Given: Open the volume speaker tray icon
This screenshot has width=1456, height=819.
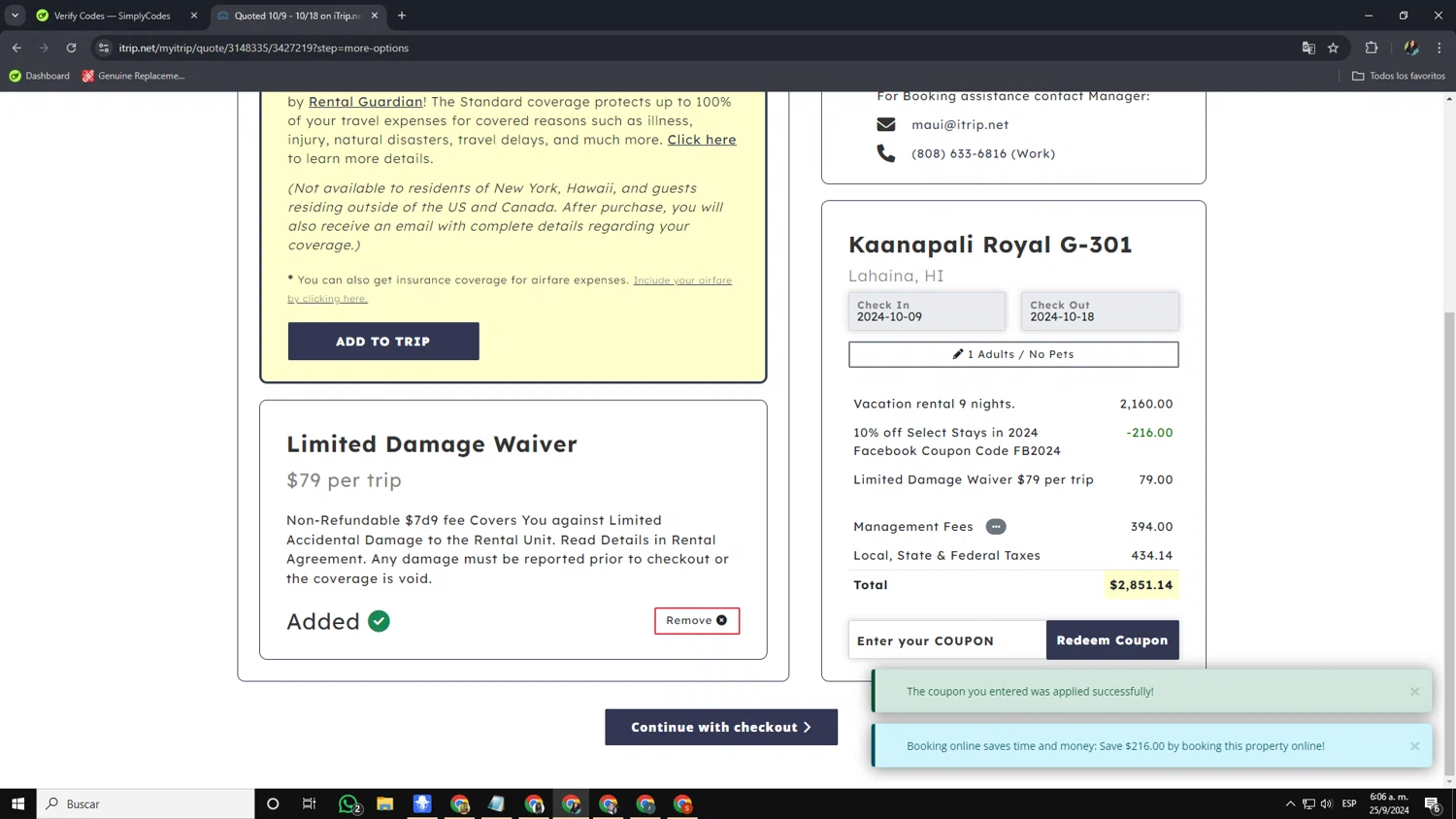Looking at the screenshot, I should point(1327,803).
